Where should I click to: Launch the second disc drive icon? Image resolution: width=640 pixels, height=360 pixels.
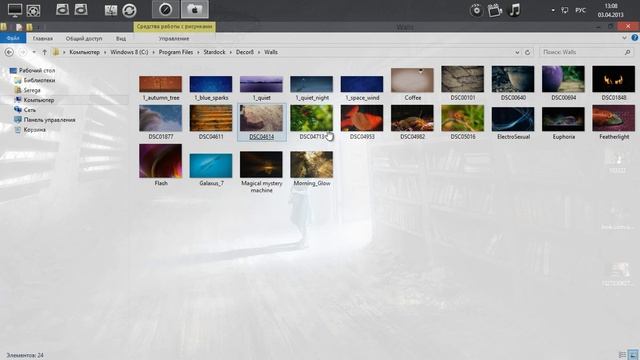[x=81, y=9]
